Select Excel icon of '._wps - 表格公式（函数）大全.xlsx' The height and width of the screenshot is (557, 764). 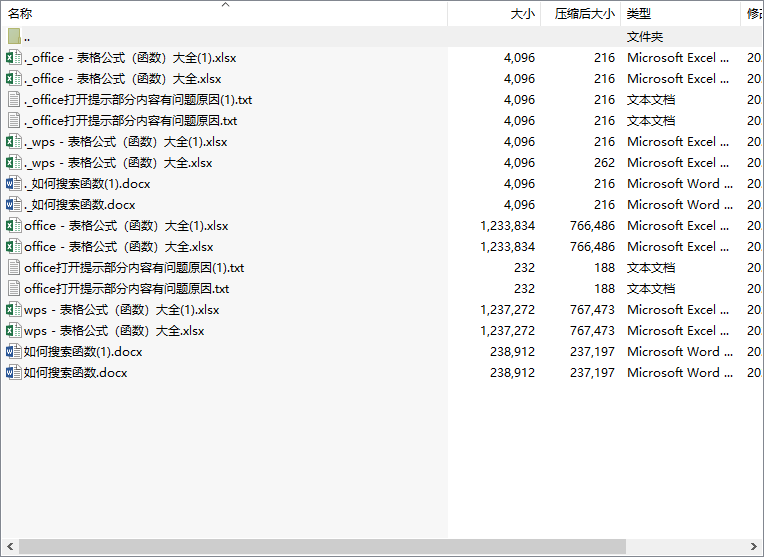click(x=14, y=162)
